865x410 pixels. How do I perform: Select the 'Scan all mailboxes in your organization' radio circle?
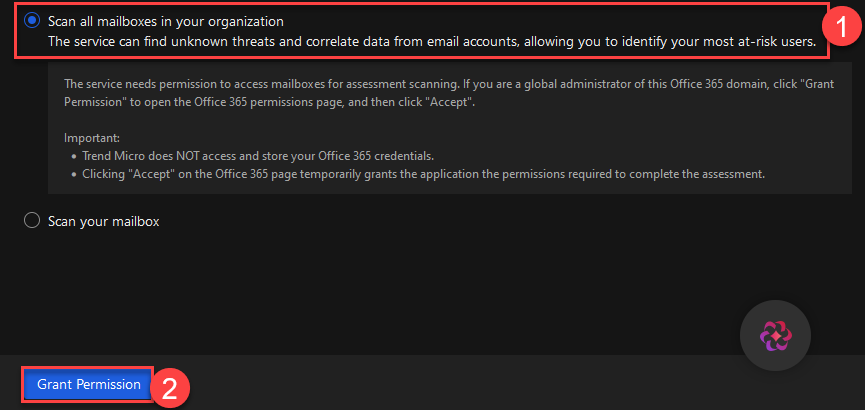[x=32, y=20]
